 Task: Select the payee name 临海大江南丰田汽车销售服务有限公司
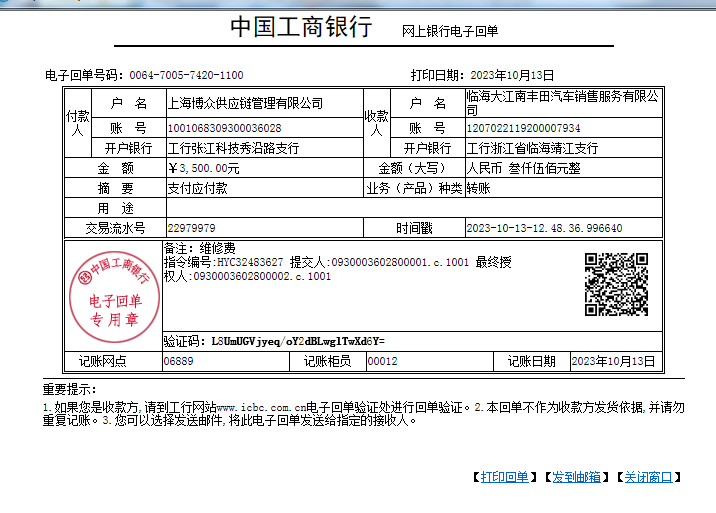coord(563,103)
